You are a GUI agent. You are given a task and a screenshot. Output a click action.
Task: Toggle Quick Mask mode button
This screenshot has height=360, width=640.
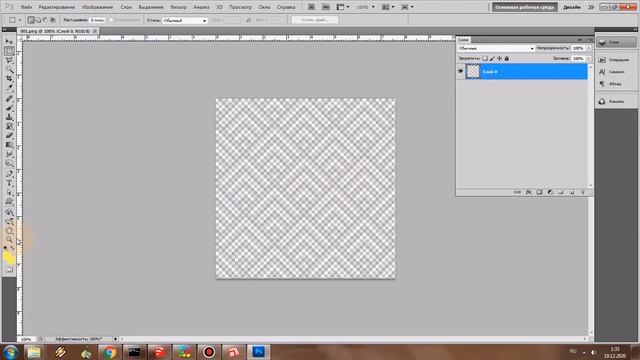coord(9,269)
